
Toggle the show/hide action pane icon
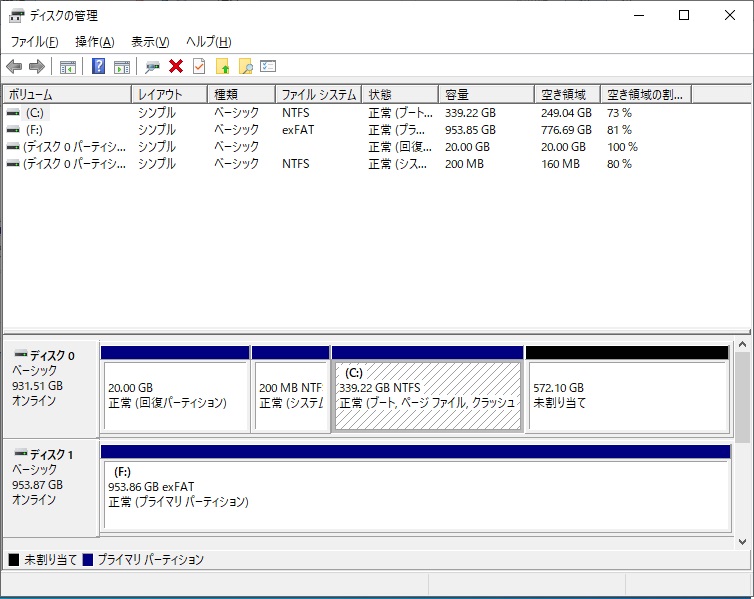point(122,67)
